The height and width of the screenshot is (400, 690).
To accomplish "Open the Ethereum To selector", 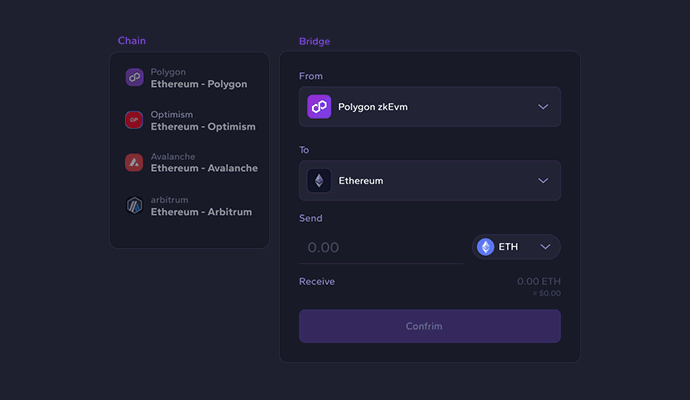I will pos(430,181).
